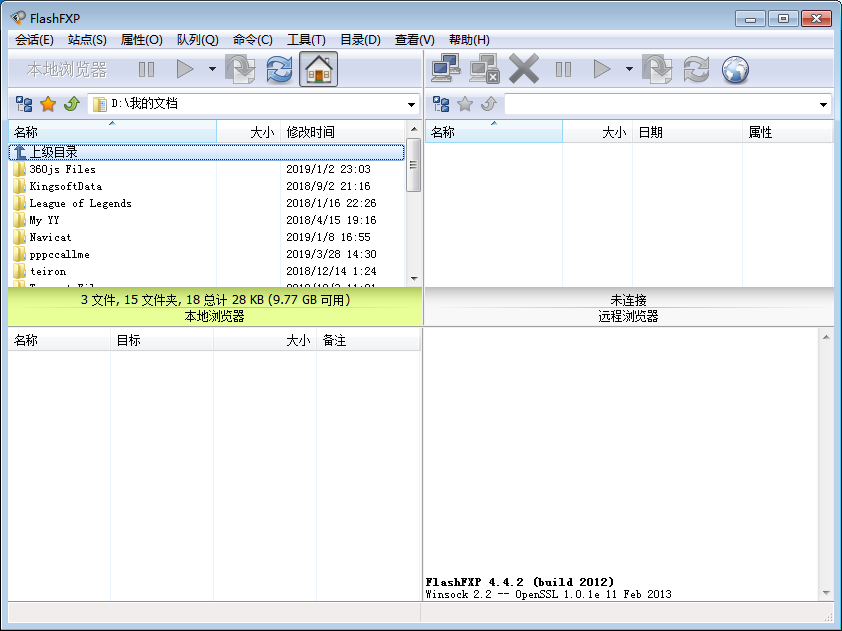
Task: Click the remote pane pause icon
Action: (563, 69)
